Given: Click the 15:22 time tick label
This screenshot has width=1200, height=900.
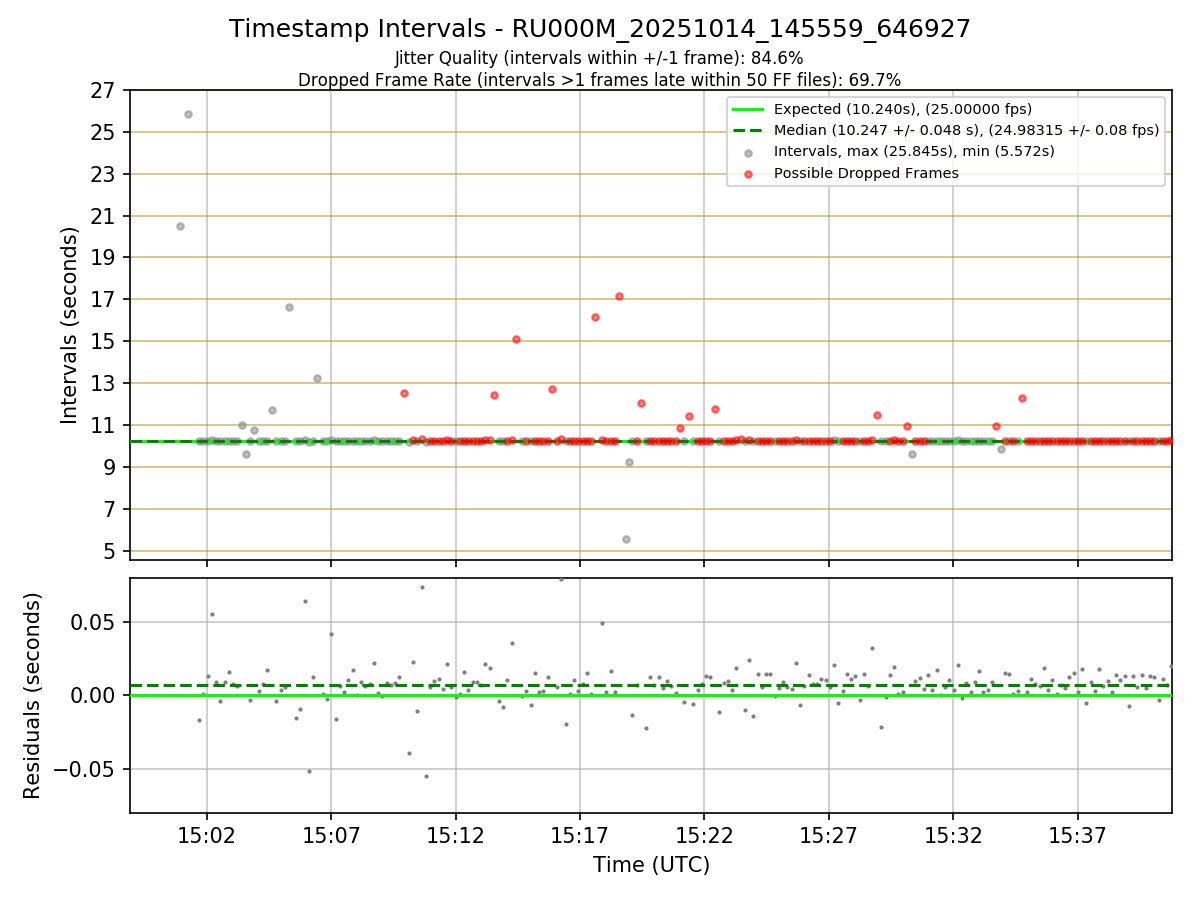Looking at the screenshot, I should [704, 834].
